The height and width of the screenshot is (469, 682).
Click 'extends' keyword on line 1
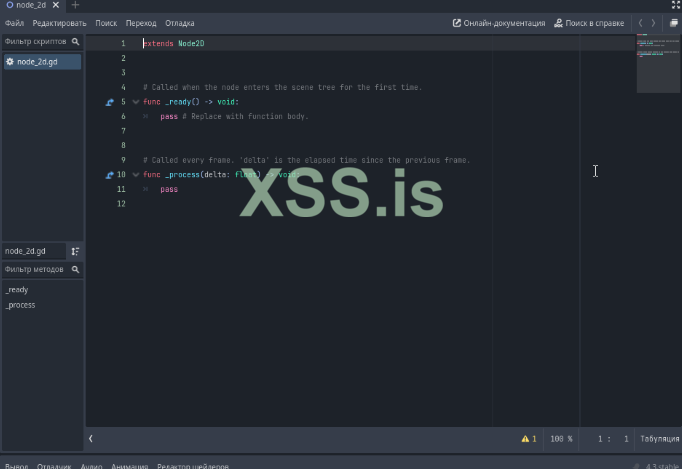click(x=158, y=44)
